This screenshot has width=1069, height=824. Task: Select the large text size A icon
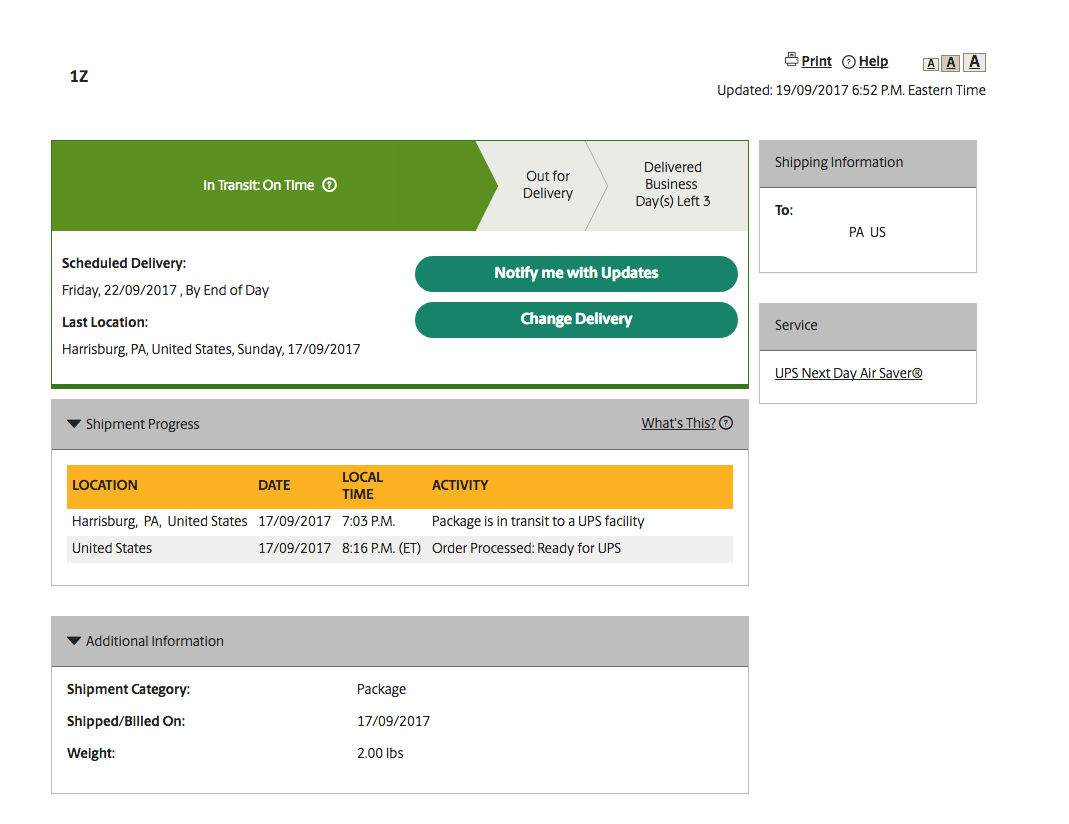click(975, 62)
